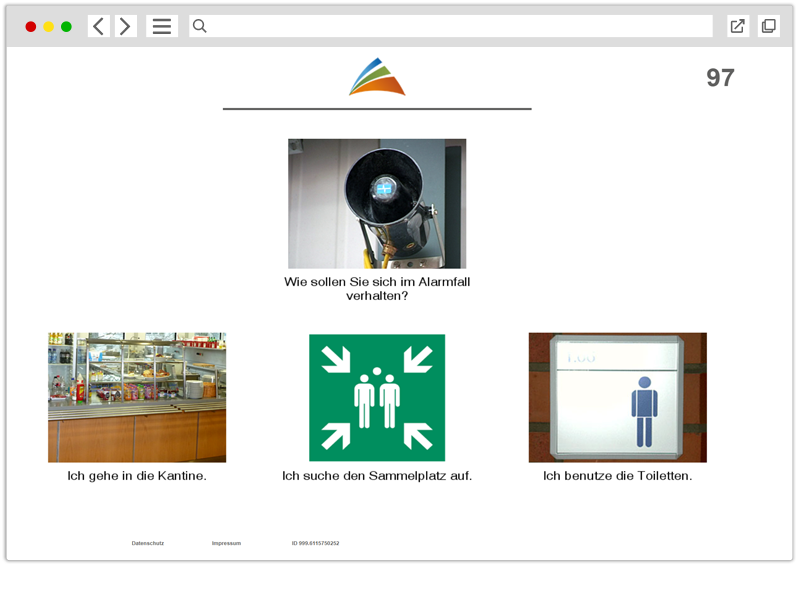The height and width of the screenshot is (600, 800).
Task: Choose answer 'Ich gehe in die Kantine.'
Action: coord(137,476)
